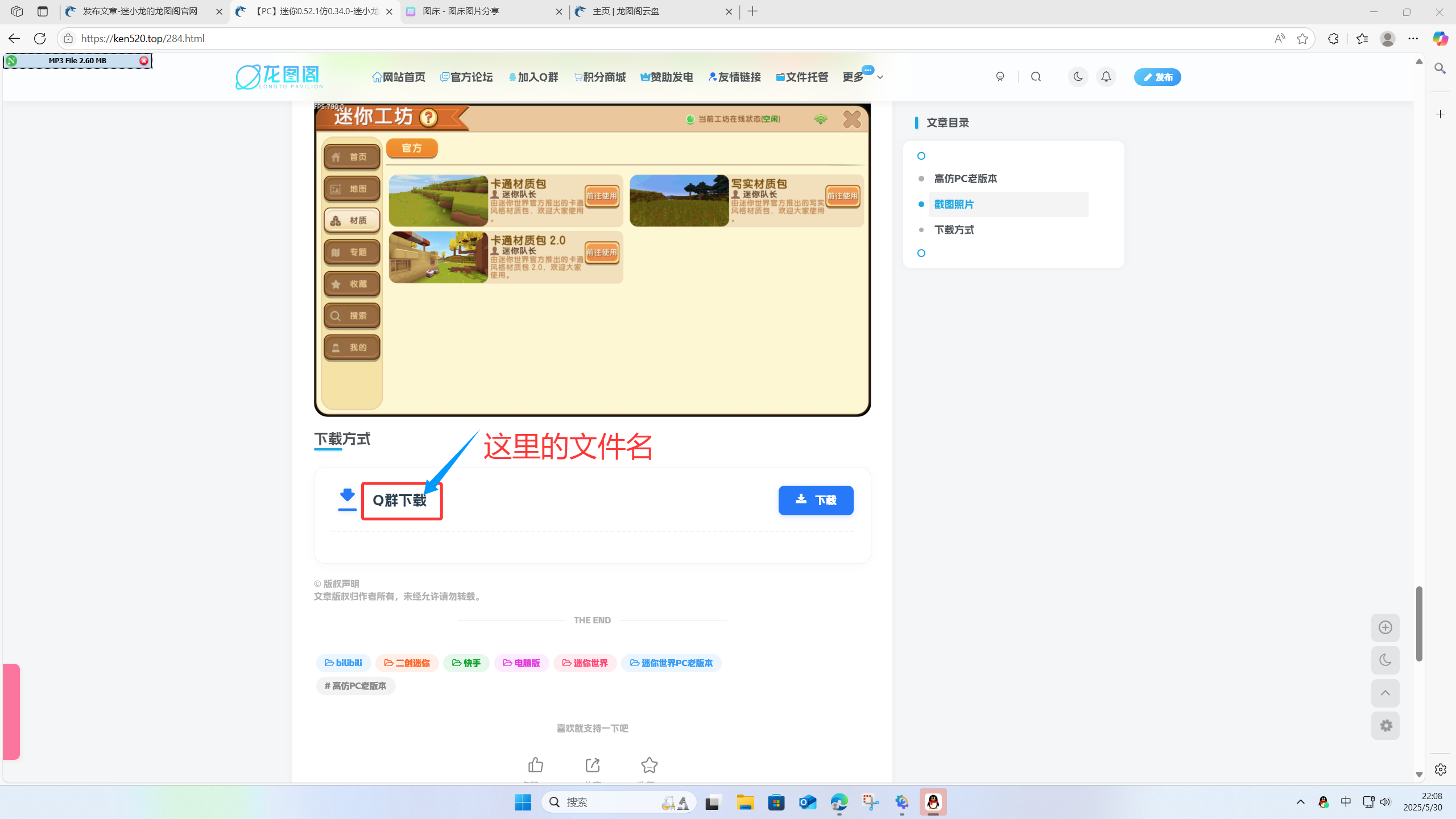Open 加入Q群 in the site navigation
This screenshot has width=1456, height=819.
[x=533, y=77]
